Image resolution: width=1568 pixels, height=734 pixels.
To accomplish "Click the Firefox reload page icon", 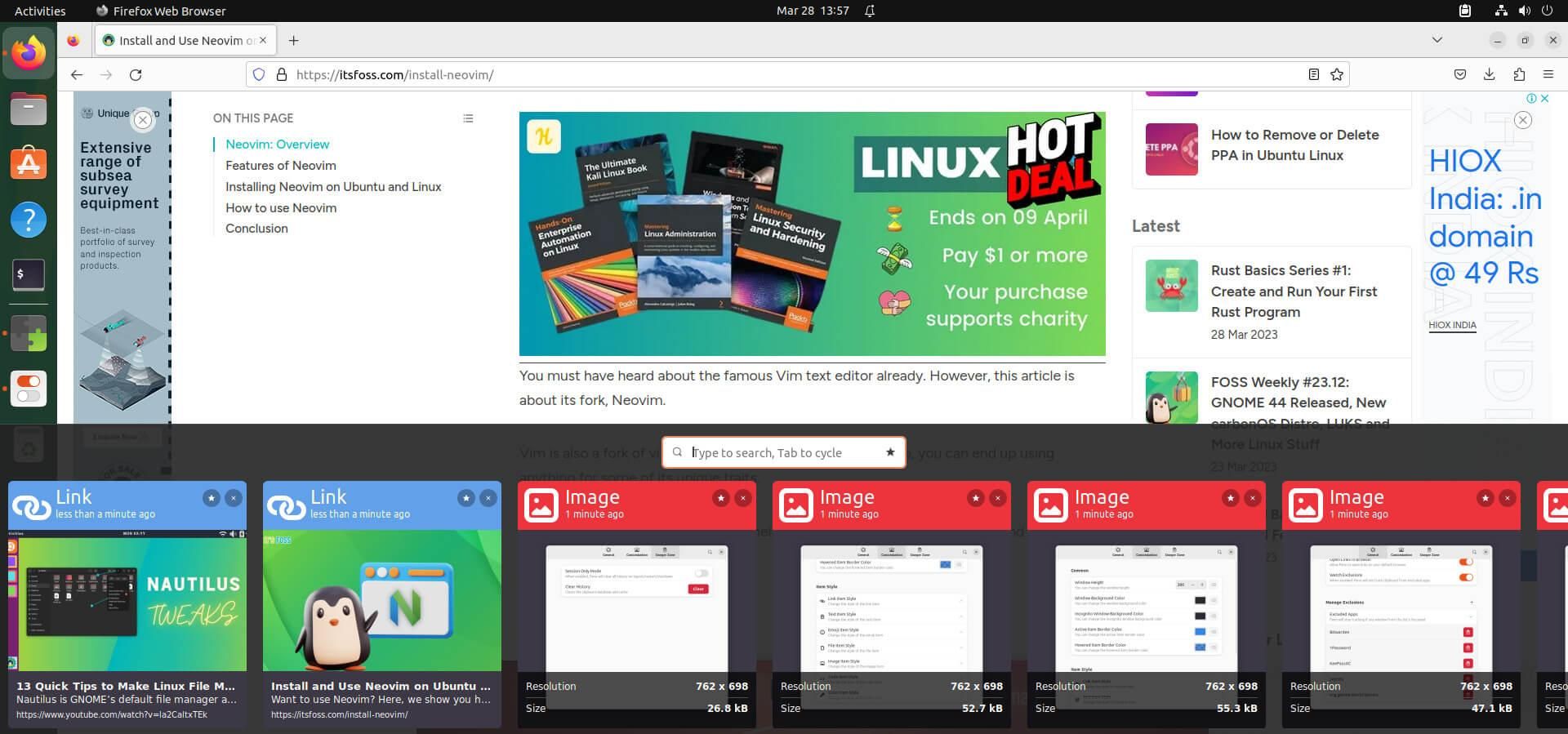I will [136, 75].
